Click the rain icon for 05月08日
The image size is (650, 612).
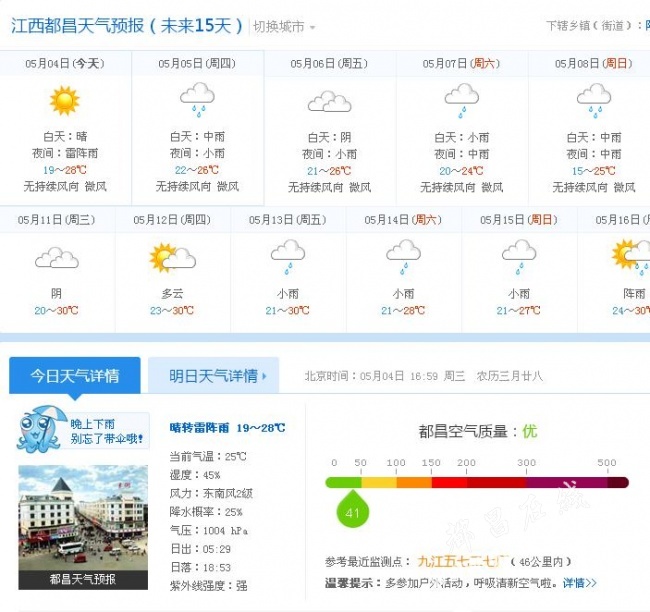(x=594, y=100)
